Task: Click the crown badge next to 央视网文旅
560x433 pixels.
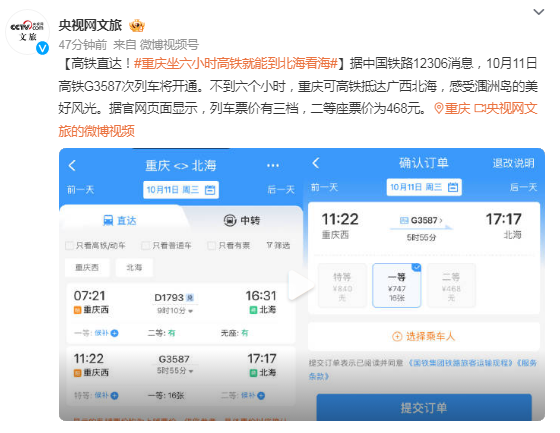Action: [x=137, y=25]
